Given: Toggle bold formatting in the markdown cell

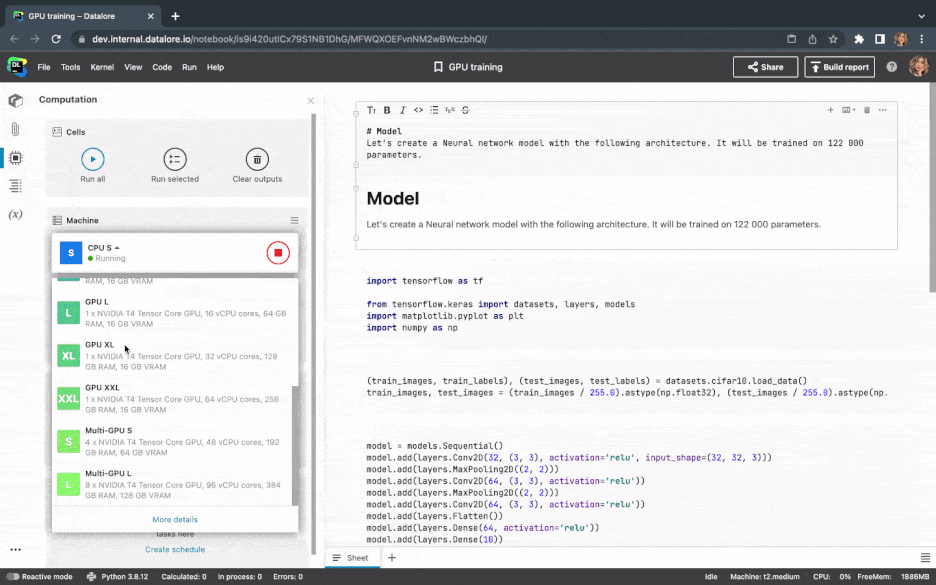Looking at the screenshot, I should coord(387,110).
